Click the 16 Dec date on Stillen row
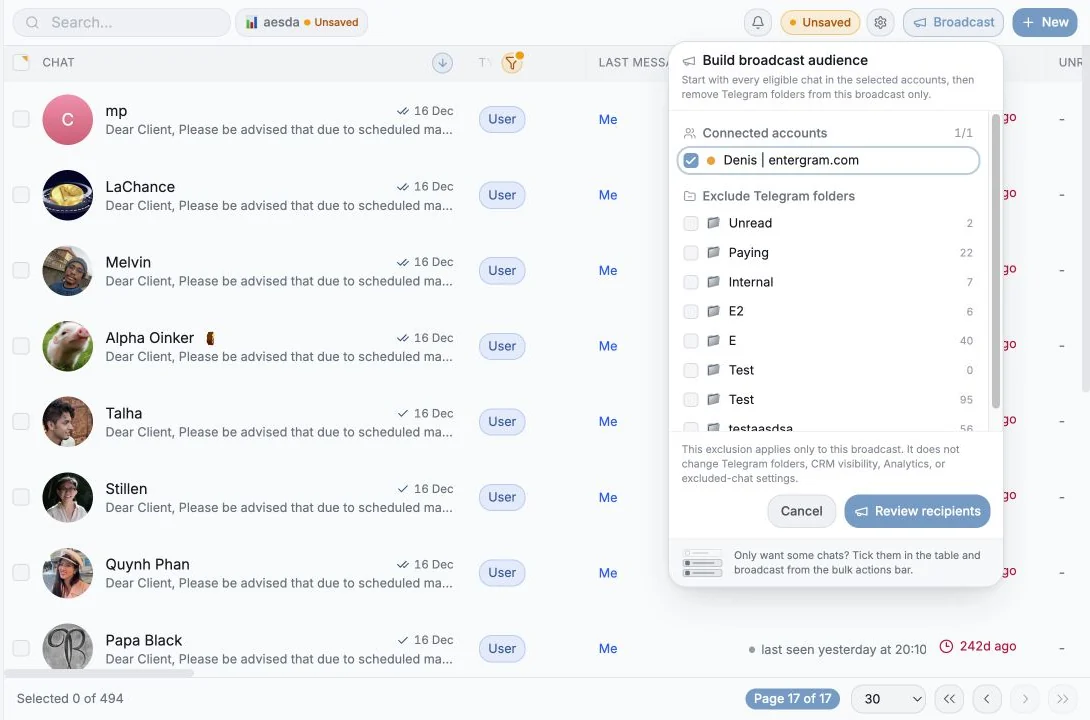This screenshot has height=720, width=1090. tap(433, 489)
